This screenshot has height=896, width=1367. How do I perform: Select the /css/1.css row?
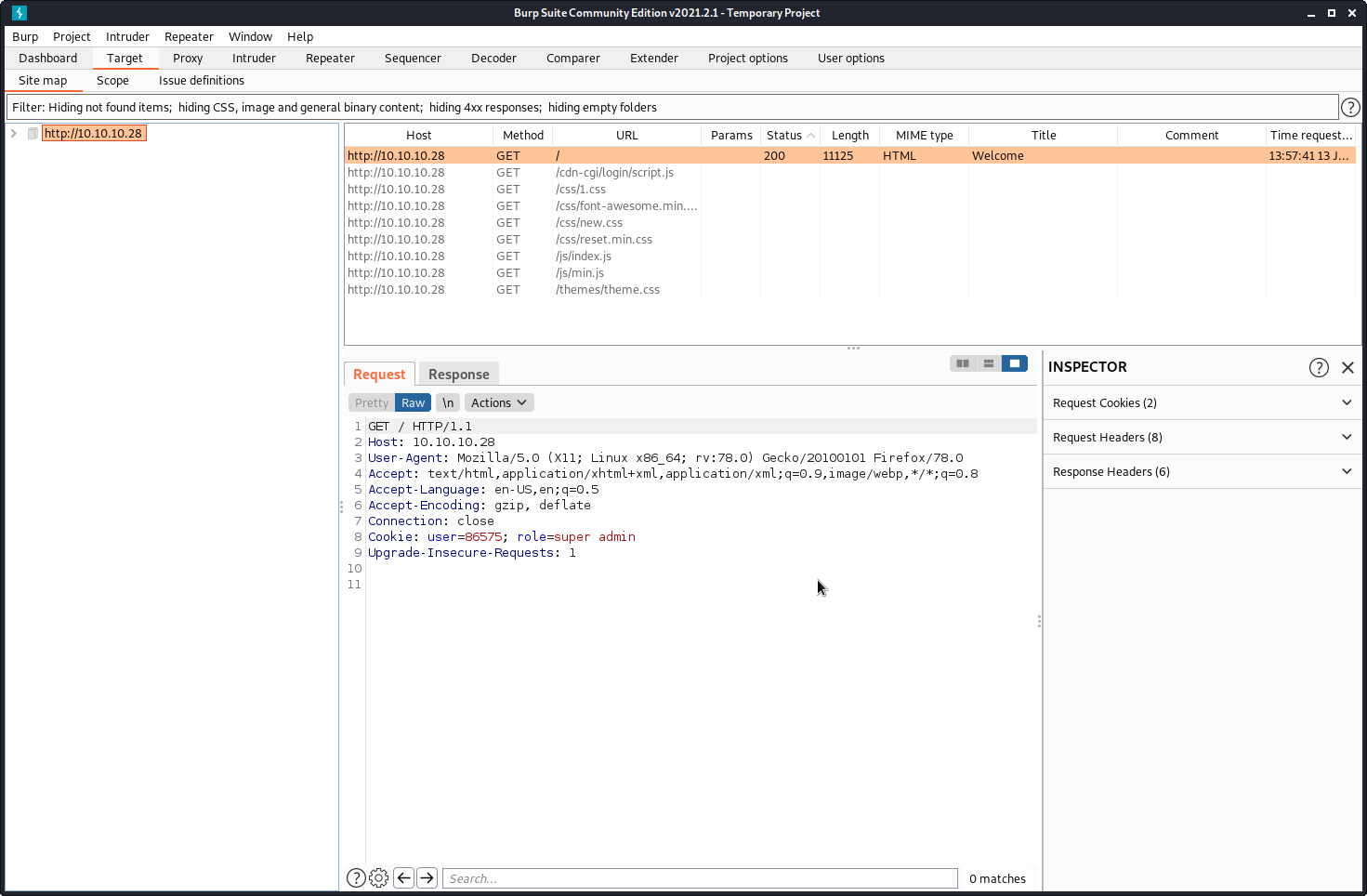click(x=850, y=190)
